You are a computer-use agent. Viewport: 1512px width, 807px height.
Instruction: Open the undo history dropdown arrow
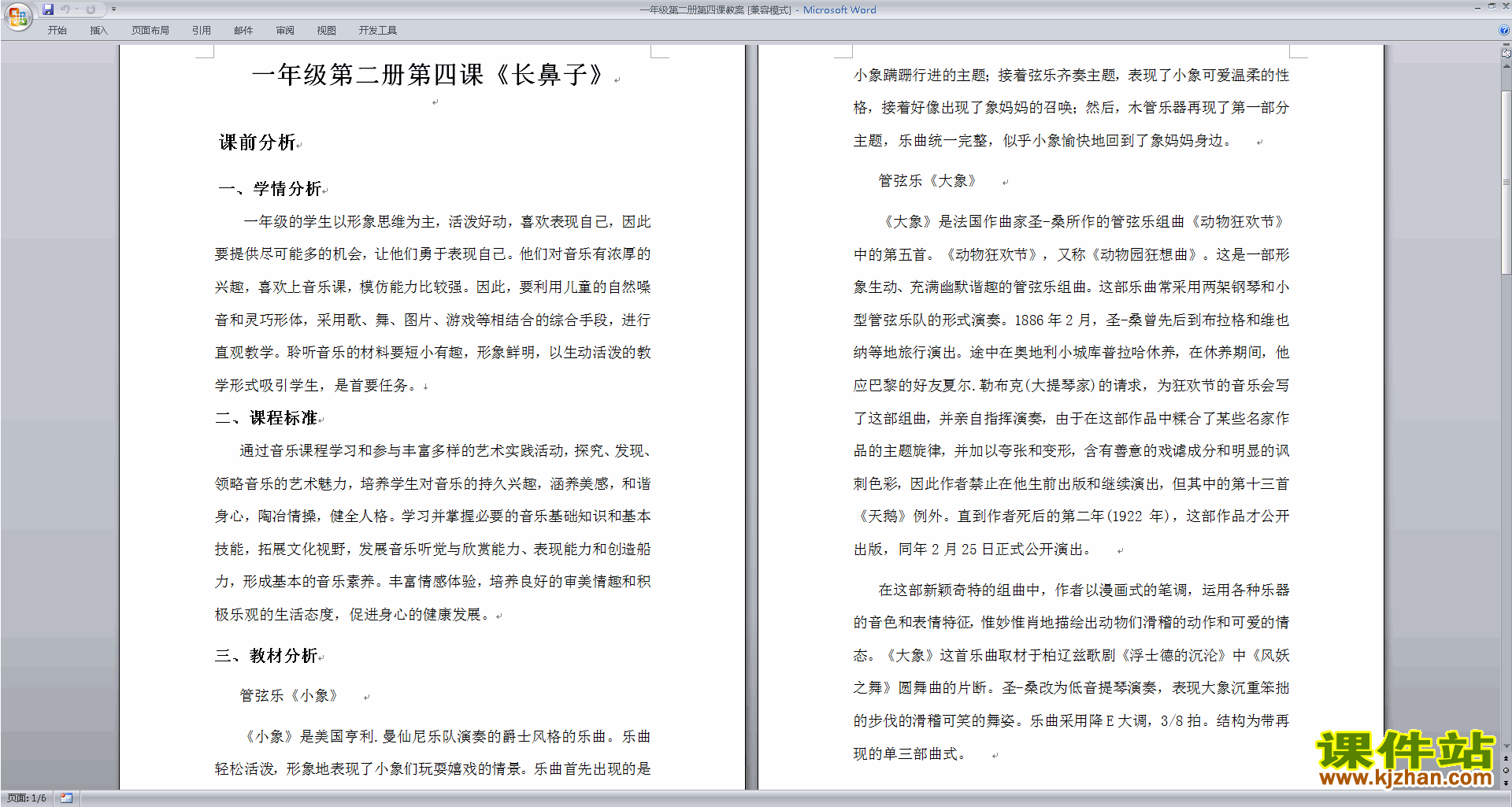(76, 9)
